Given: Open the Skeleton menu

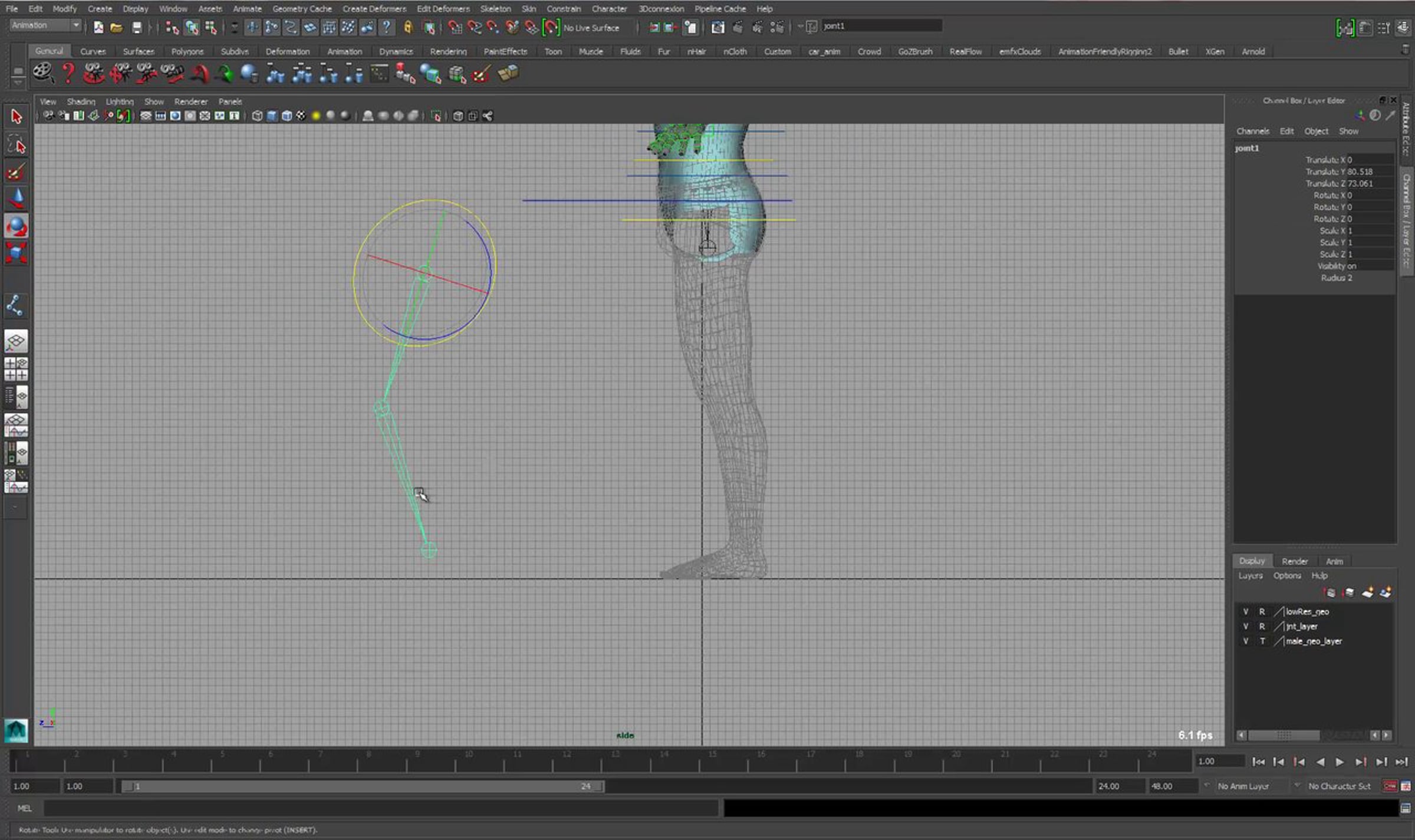Looking at the screenshot, I should (495, 9).
